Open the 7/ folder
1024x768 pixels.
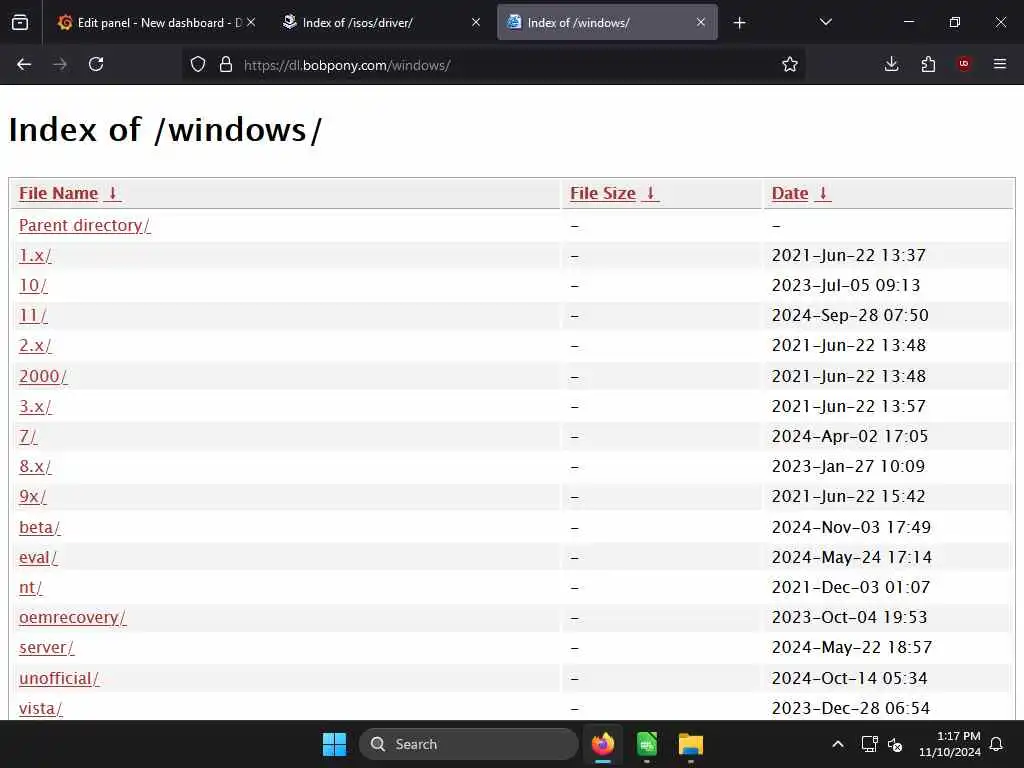[x=28, y=436]
